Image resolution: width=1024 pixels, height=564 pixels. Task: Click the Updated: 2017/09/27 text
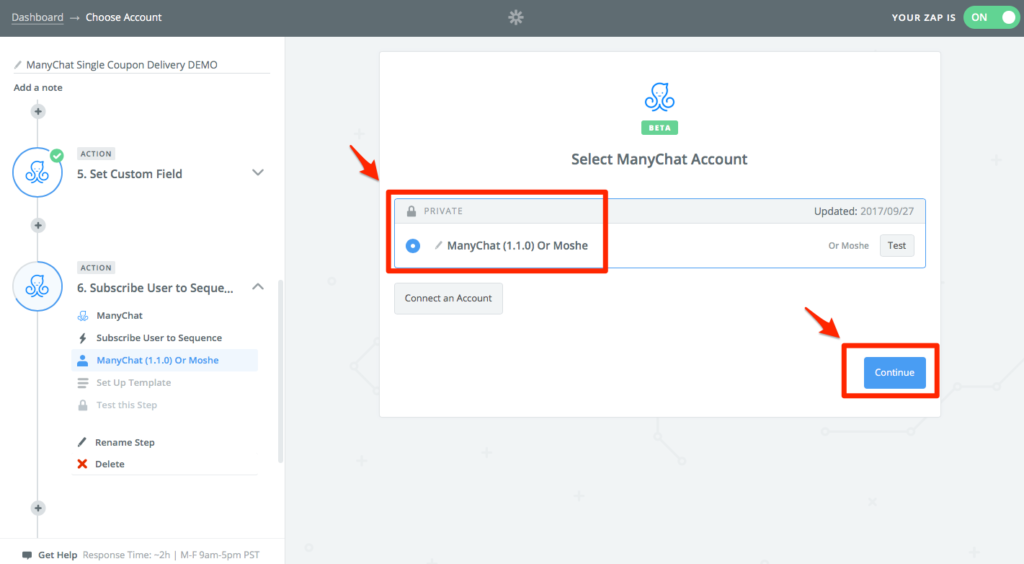tap(864, 211)
